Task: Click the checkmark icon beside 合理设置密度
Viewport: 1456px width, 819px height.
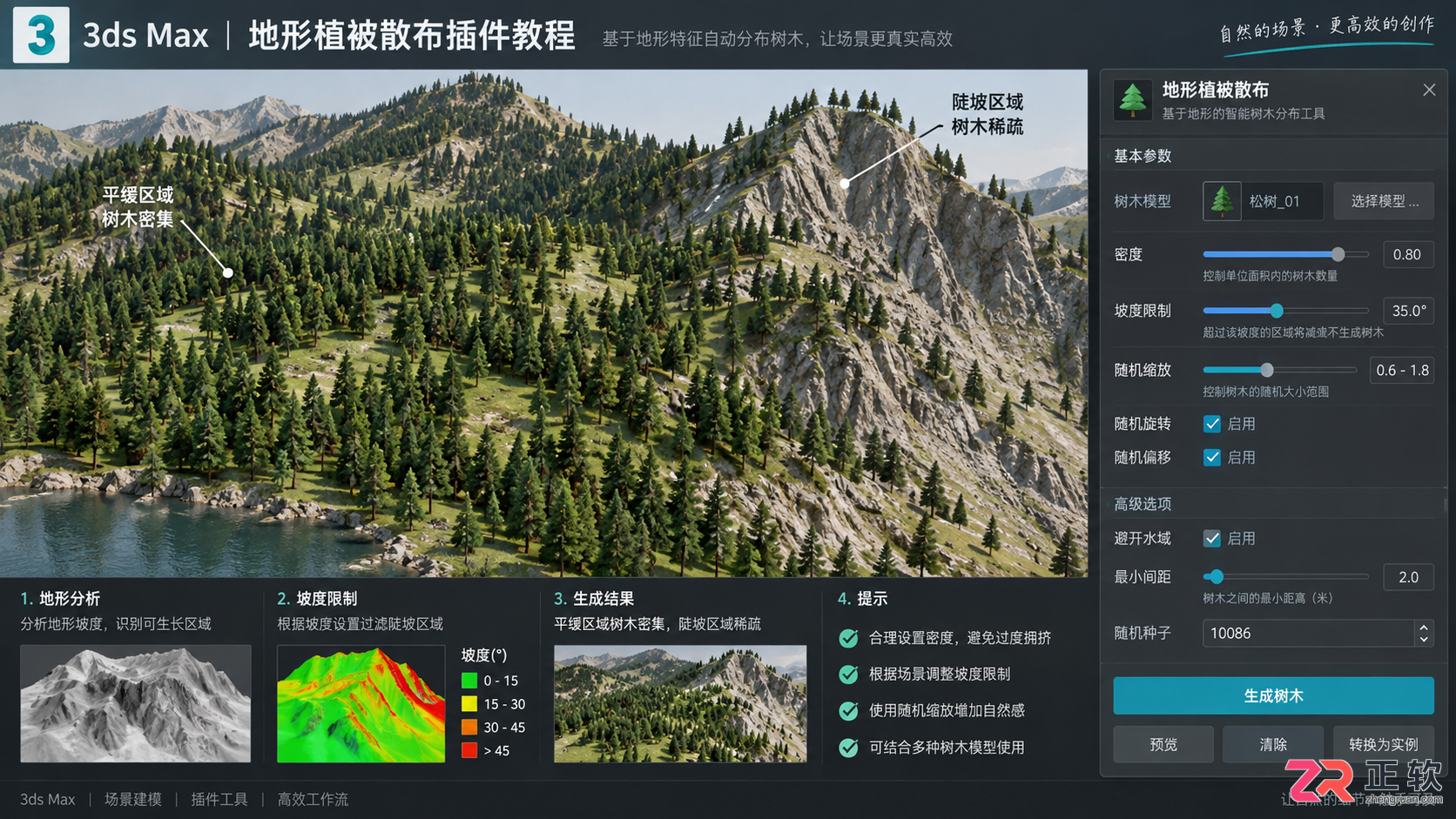Action: click(x=848, y=638)
